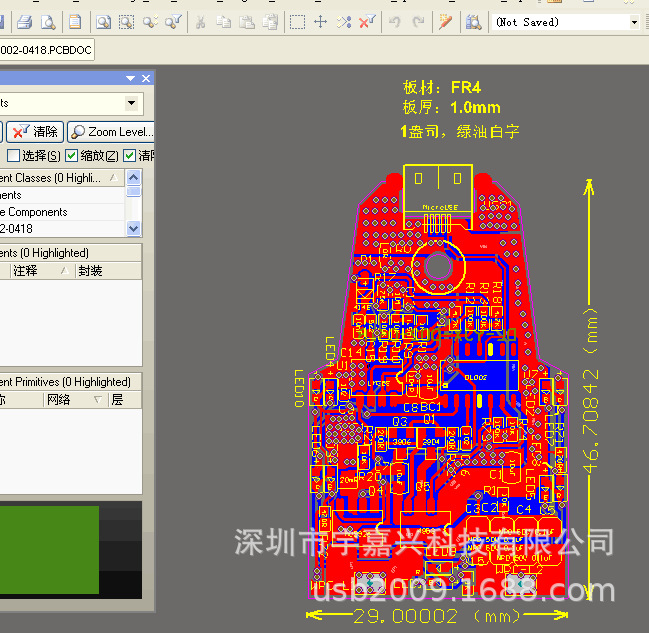Toggle the checkbox right of 缩放(Z)
Image resolution: width=649 pixels, height=633 pixels.
pyautogui.click(x=129, y=156)
